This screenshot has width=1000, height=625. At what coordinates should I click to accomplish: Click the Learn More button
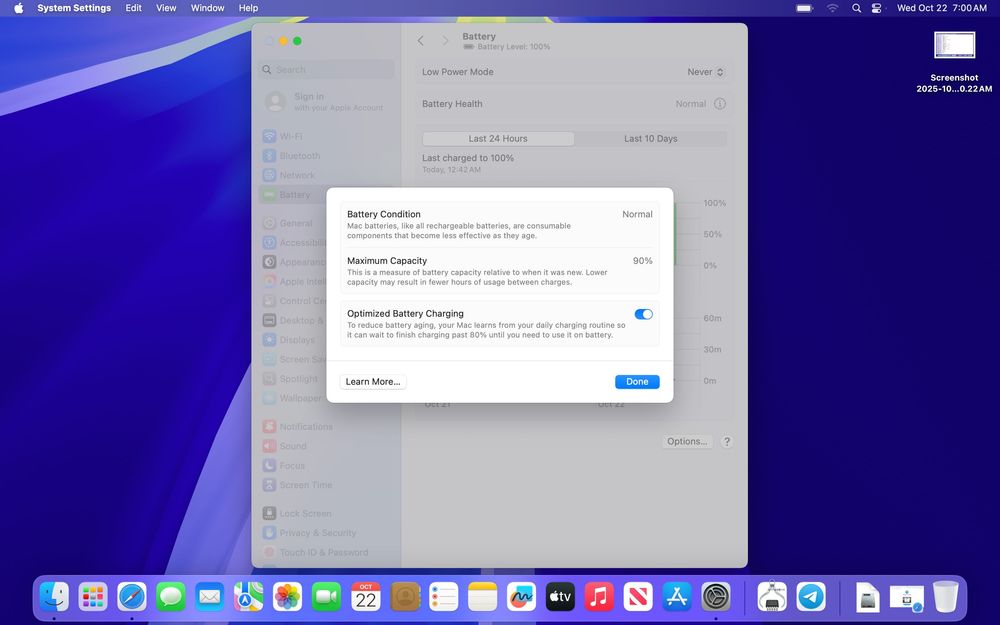pyautogui.click(x=372, y=382)
